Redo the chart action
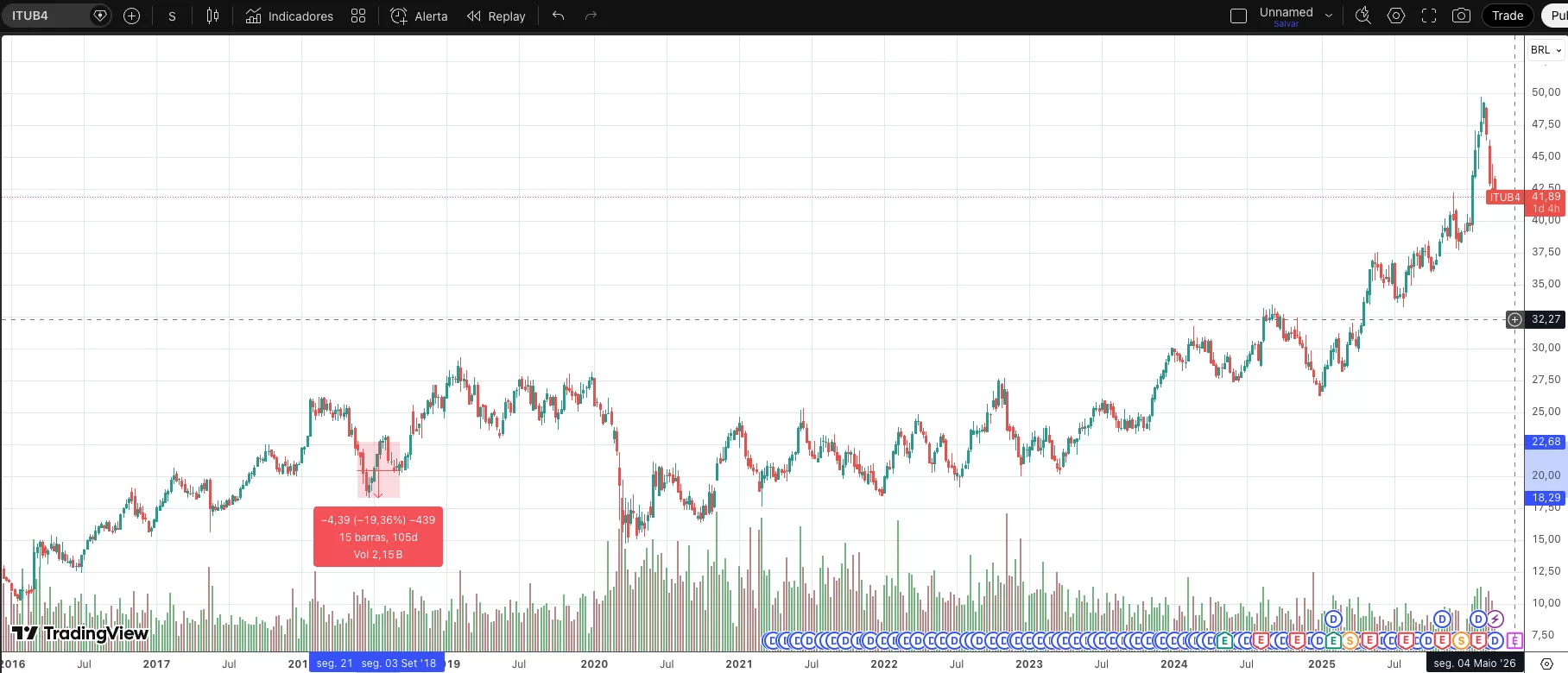 pos(591,16)
